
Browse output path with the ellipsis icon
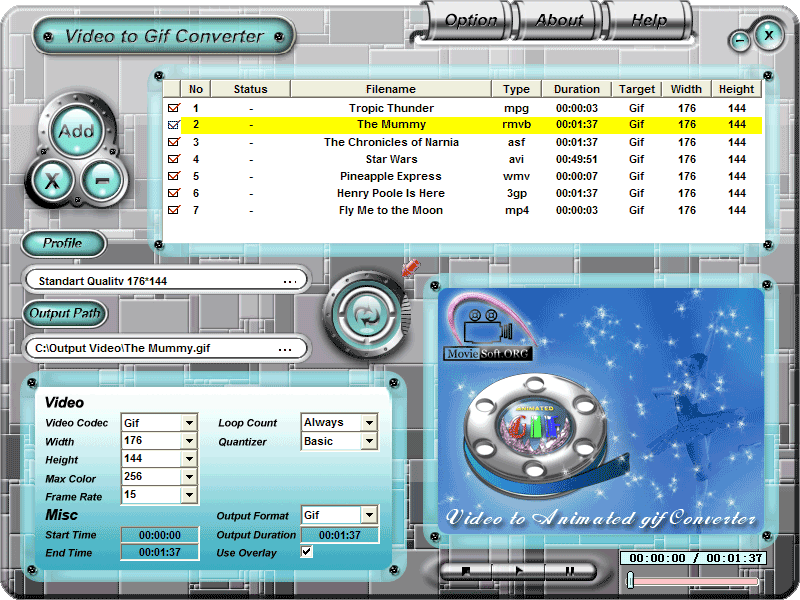(x=285, y=349)
